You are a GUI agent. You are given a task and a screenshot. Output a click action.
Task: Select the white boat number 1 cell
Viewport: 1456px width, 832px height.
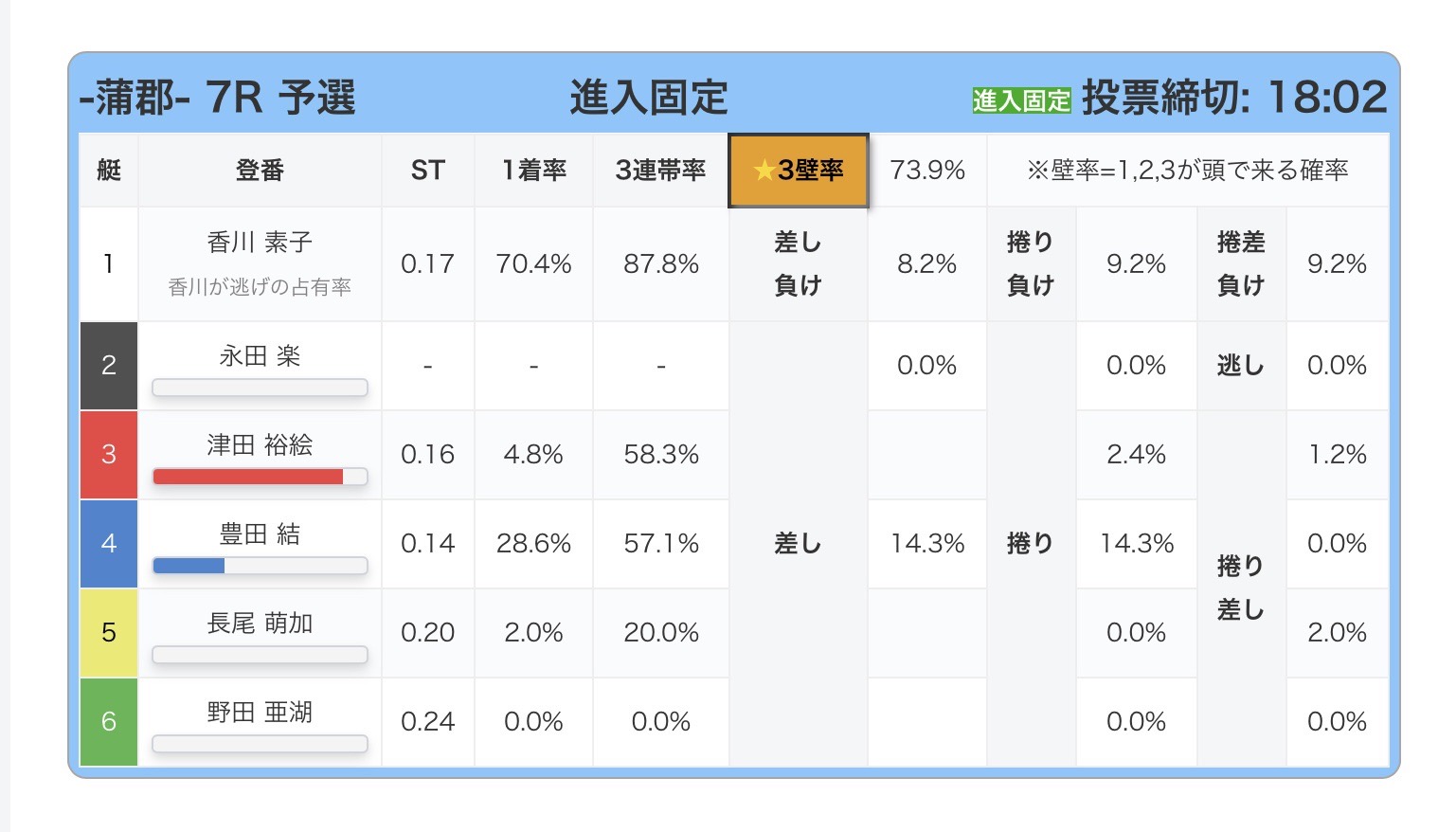pos(109,263)
